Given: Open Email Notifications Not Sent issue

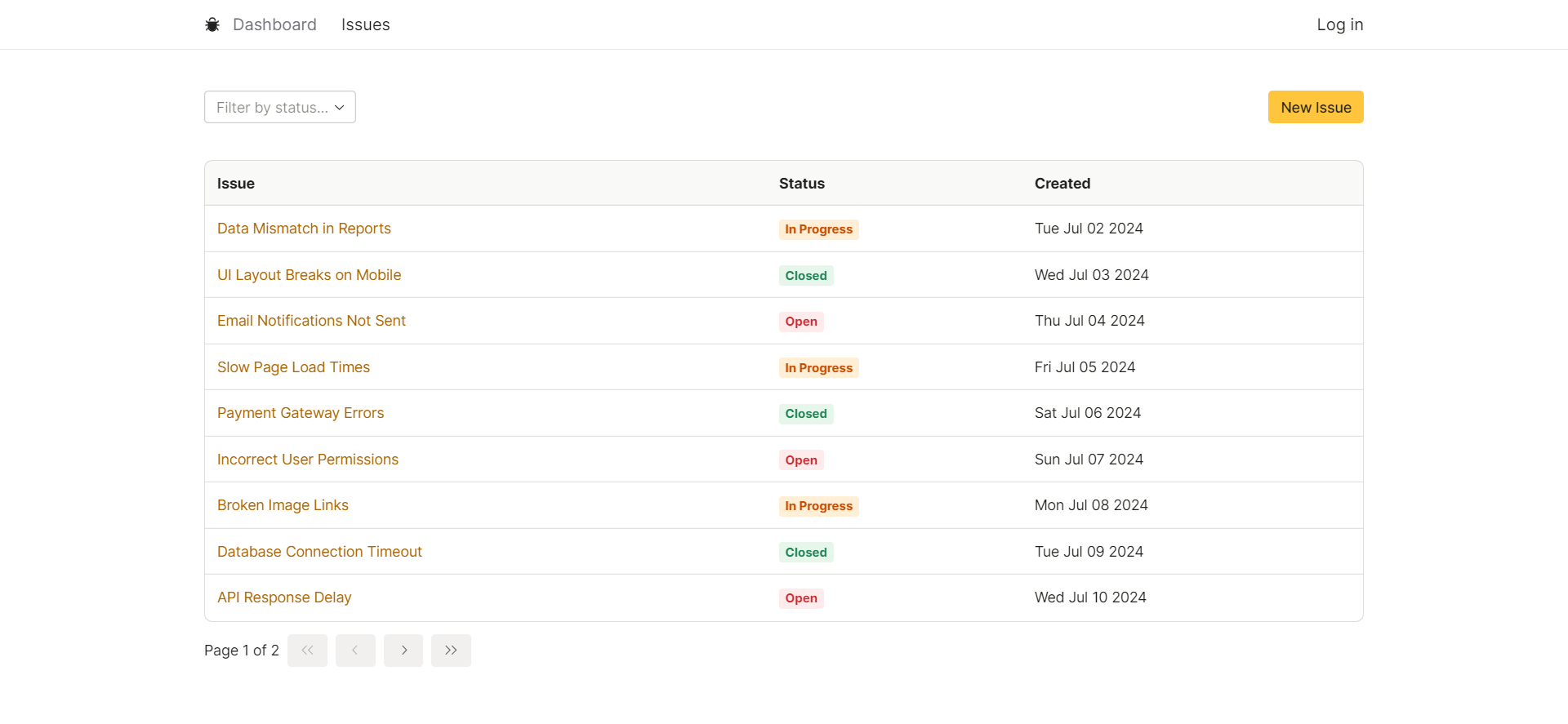Looking at the screenshot, I should click(x=311, y=321).
